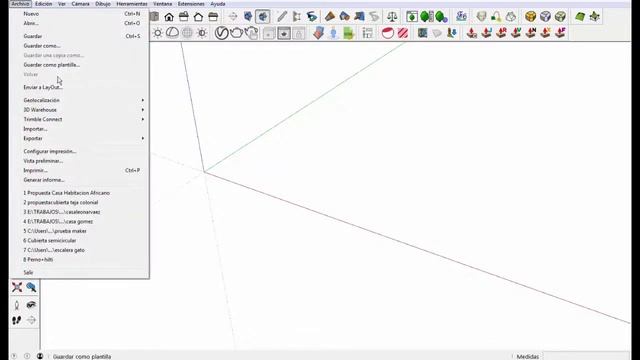
Task: Click the red diagonal stripes icon
Action: click(x=403, y=33)
